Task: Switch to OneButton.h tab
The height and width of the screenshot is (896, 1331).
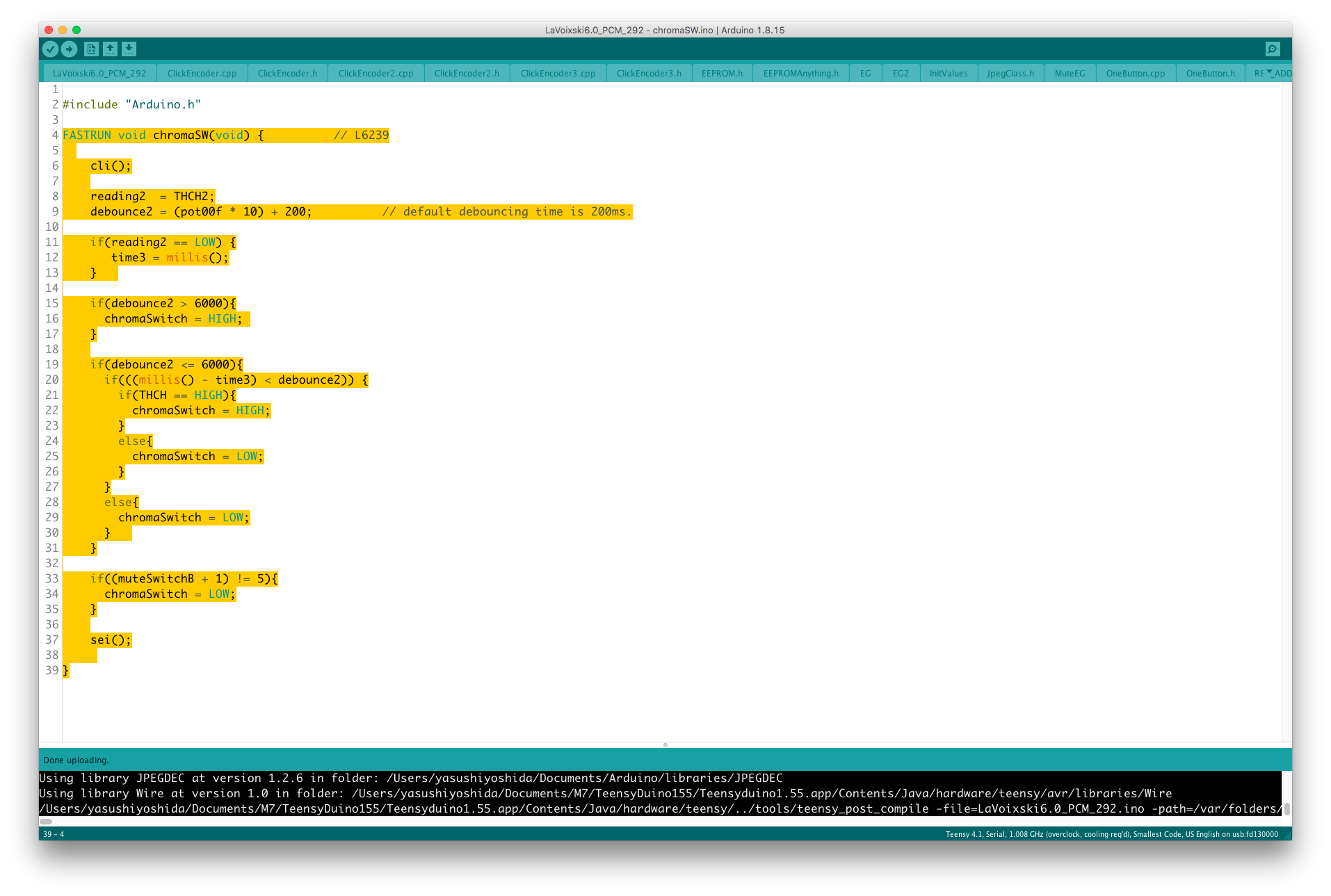Action: tap(1211, 73)
